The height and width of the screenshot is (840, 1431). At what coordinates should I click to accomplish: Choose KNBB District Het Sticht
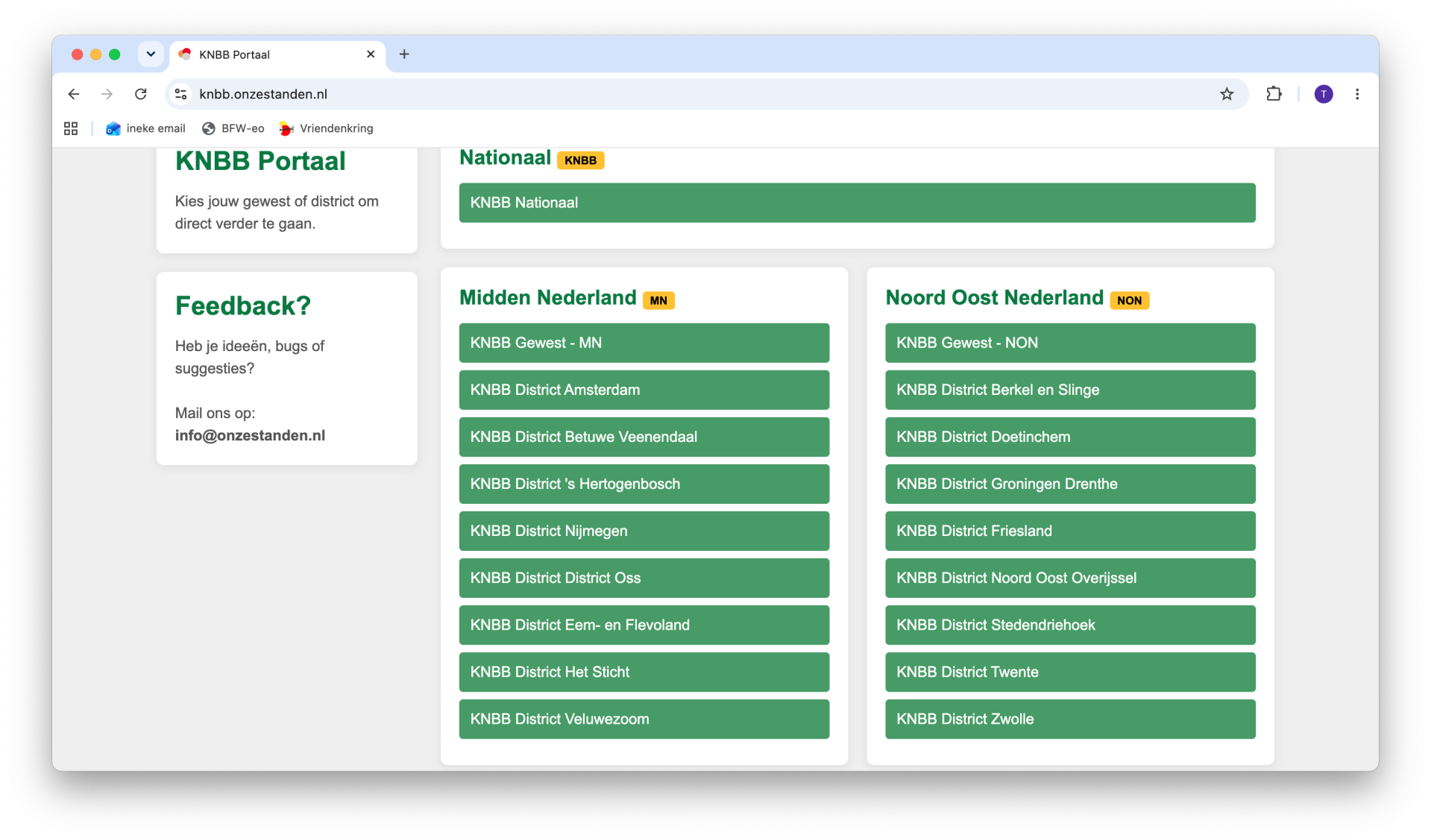click(x=644, y=672)
